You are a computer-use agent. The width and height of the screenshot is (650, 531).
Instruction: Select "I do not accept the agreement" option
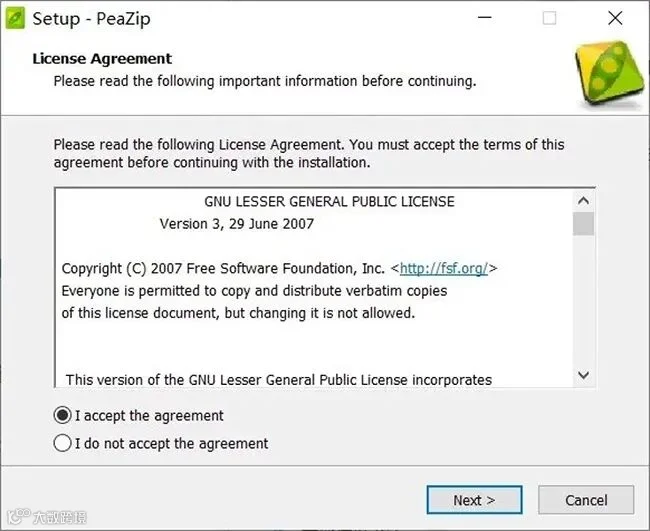point(63,443)
